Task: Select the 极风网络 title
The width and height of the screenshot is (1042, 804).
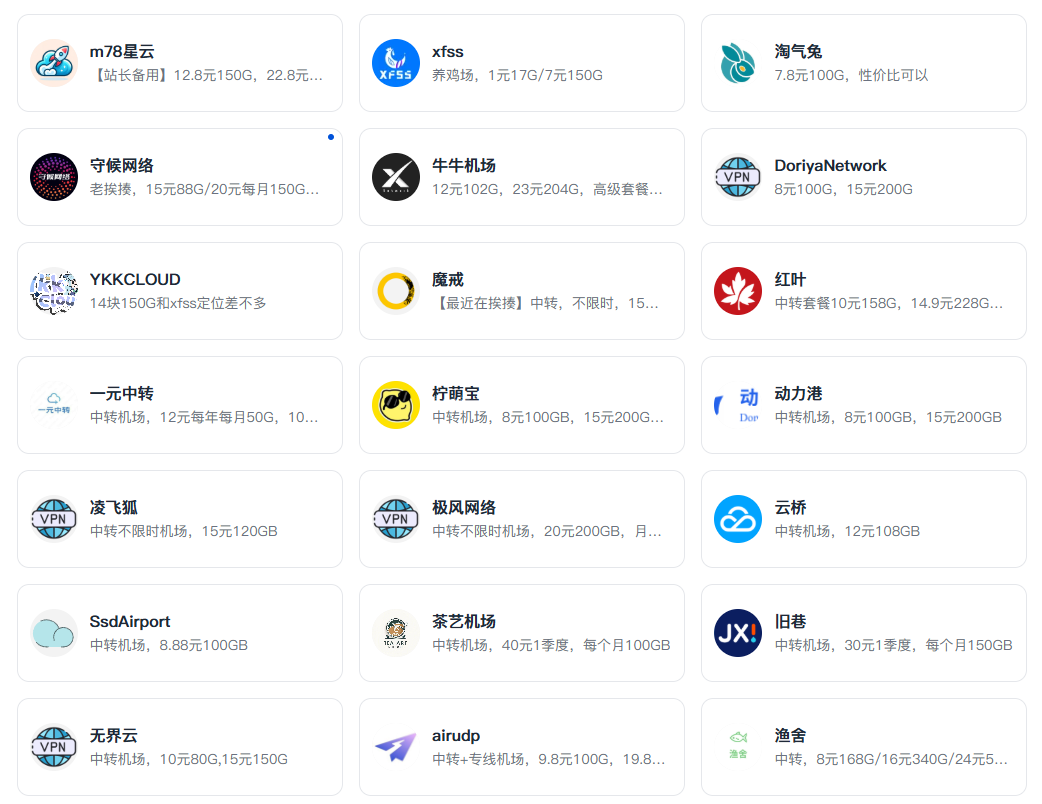Action: pos(464,508)
